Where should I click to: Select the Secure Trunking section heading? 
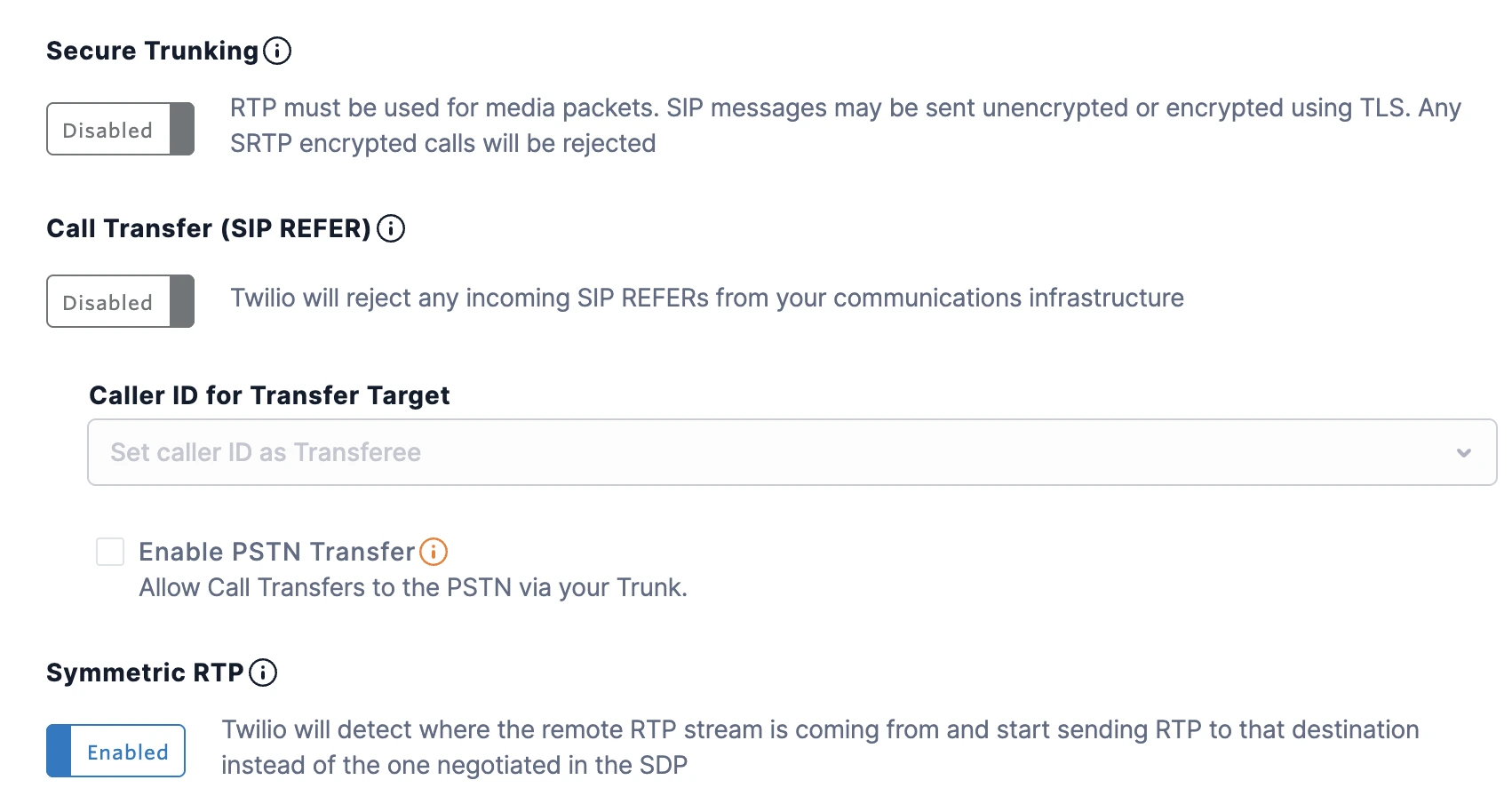coord(152,51)
